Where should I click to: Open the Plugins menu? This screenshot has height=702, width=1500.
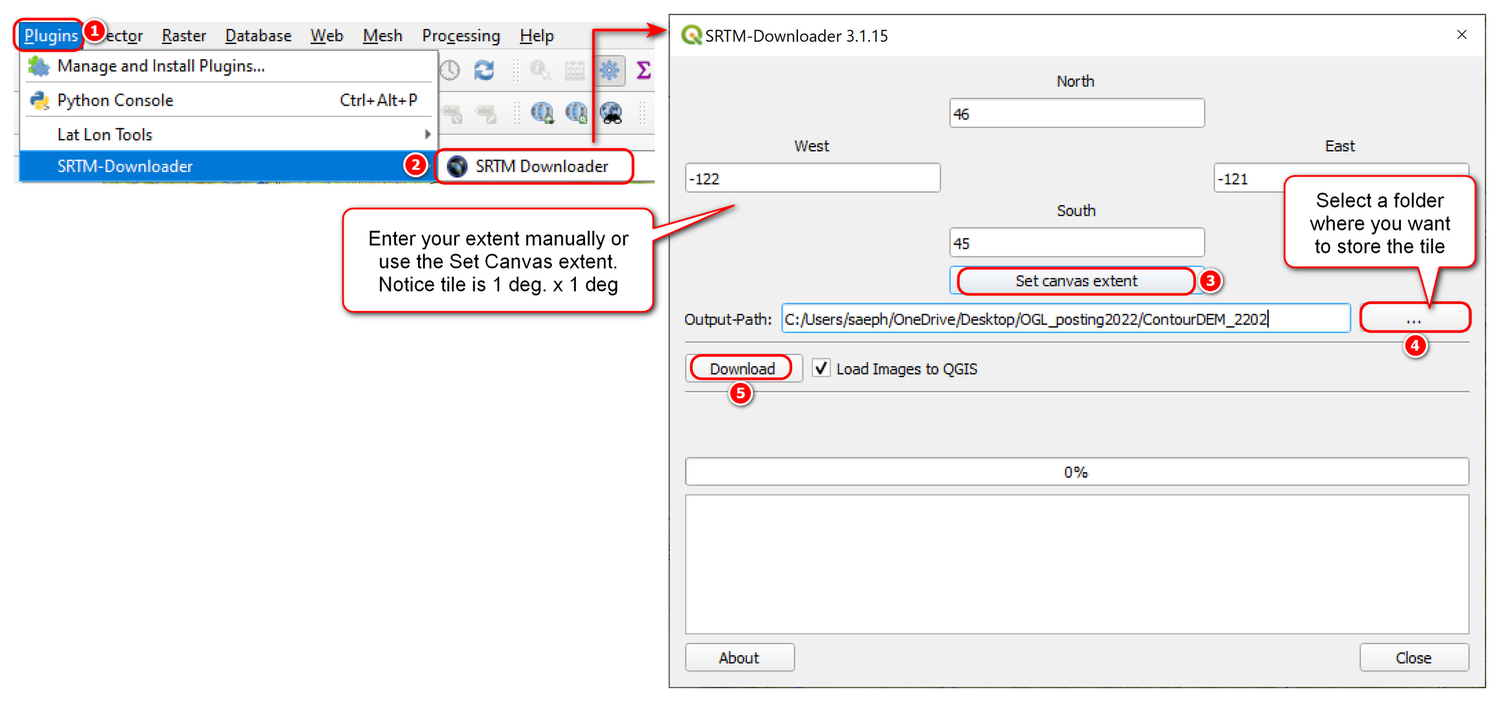(x=48, y=35)
